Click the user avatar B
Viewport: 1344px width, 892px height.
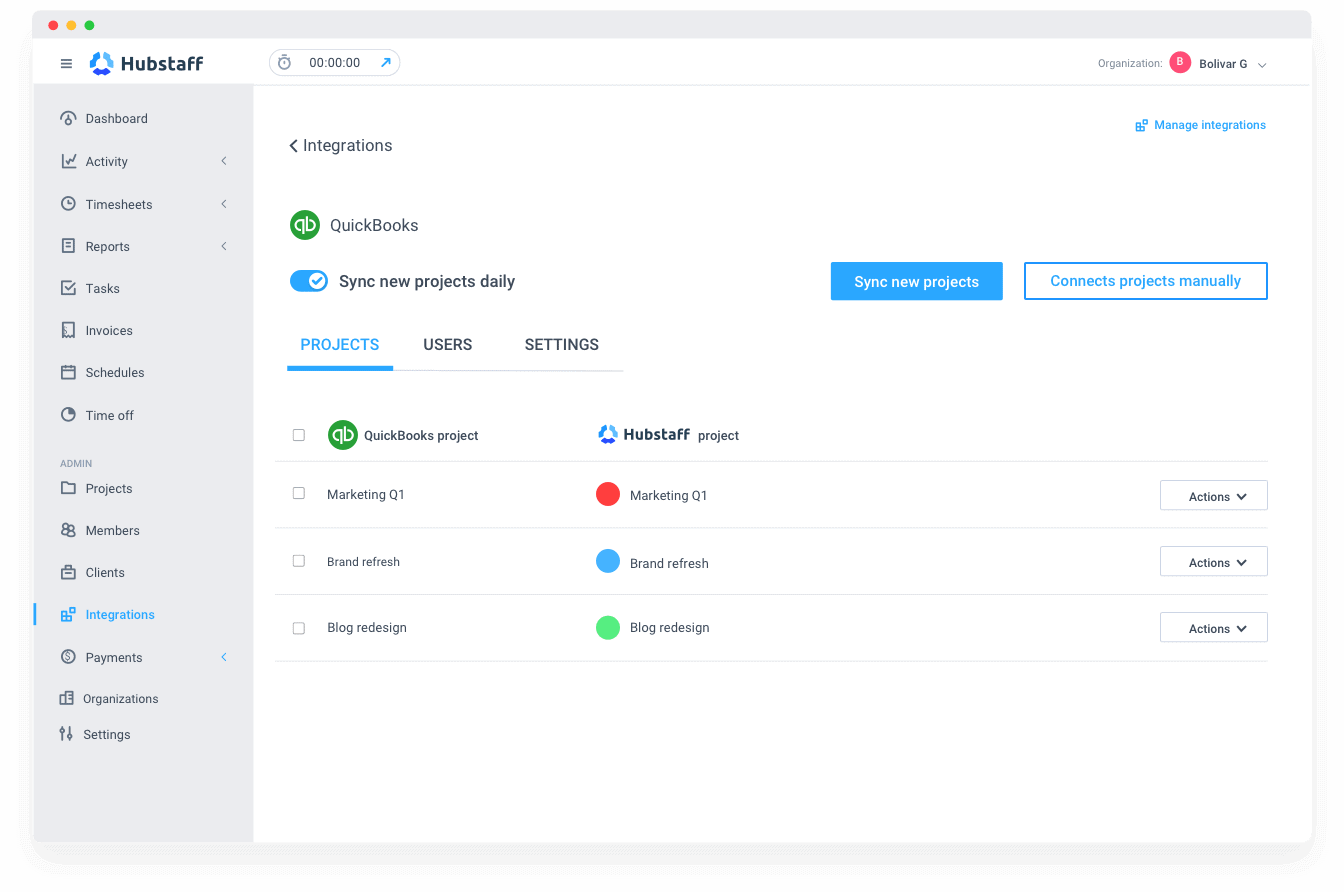[1180, 63]
